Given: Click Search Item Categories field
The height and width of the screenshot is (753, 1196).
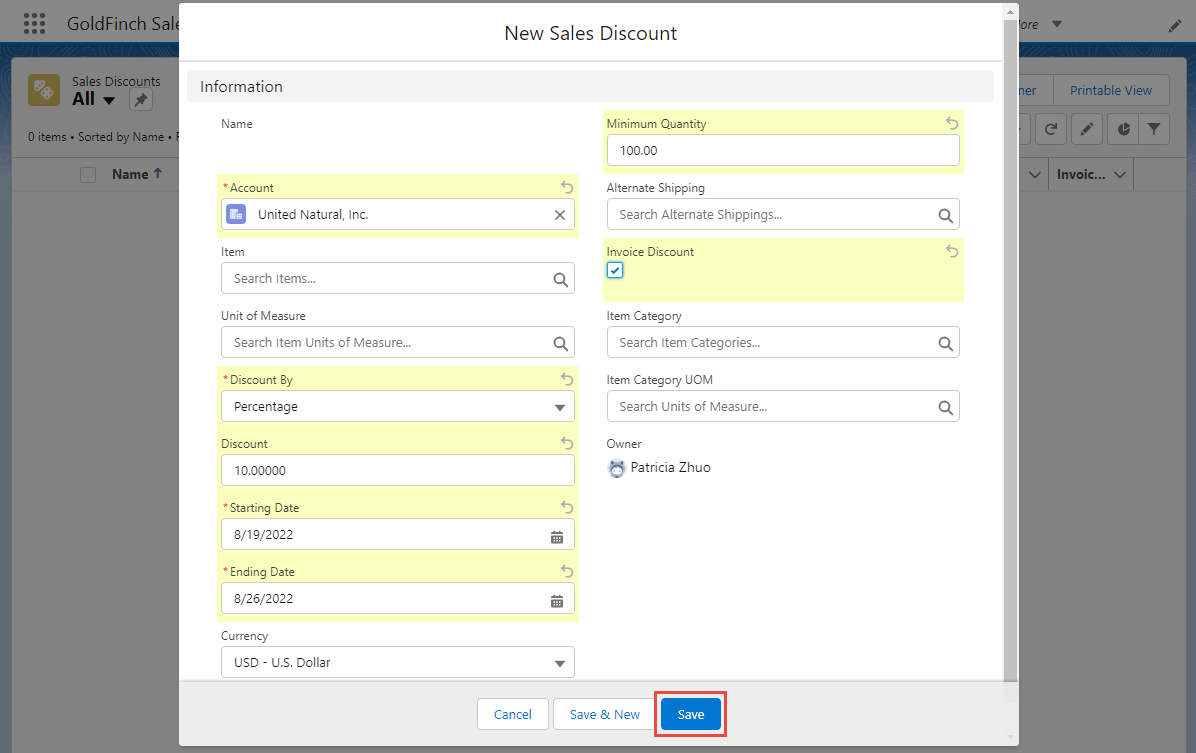Looking at the screenshot, I should pos(783,343).
